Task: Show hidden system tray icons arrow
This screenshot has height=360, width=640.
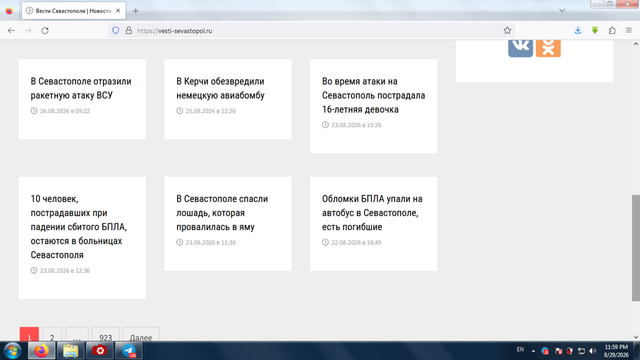Action: (533, 351)
